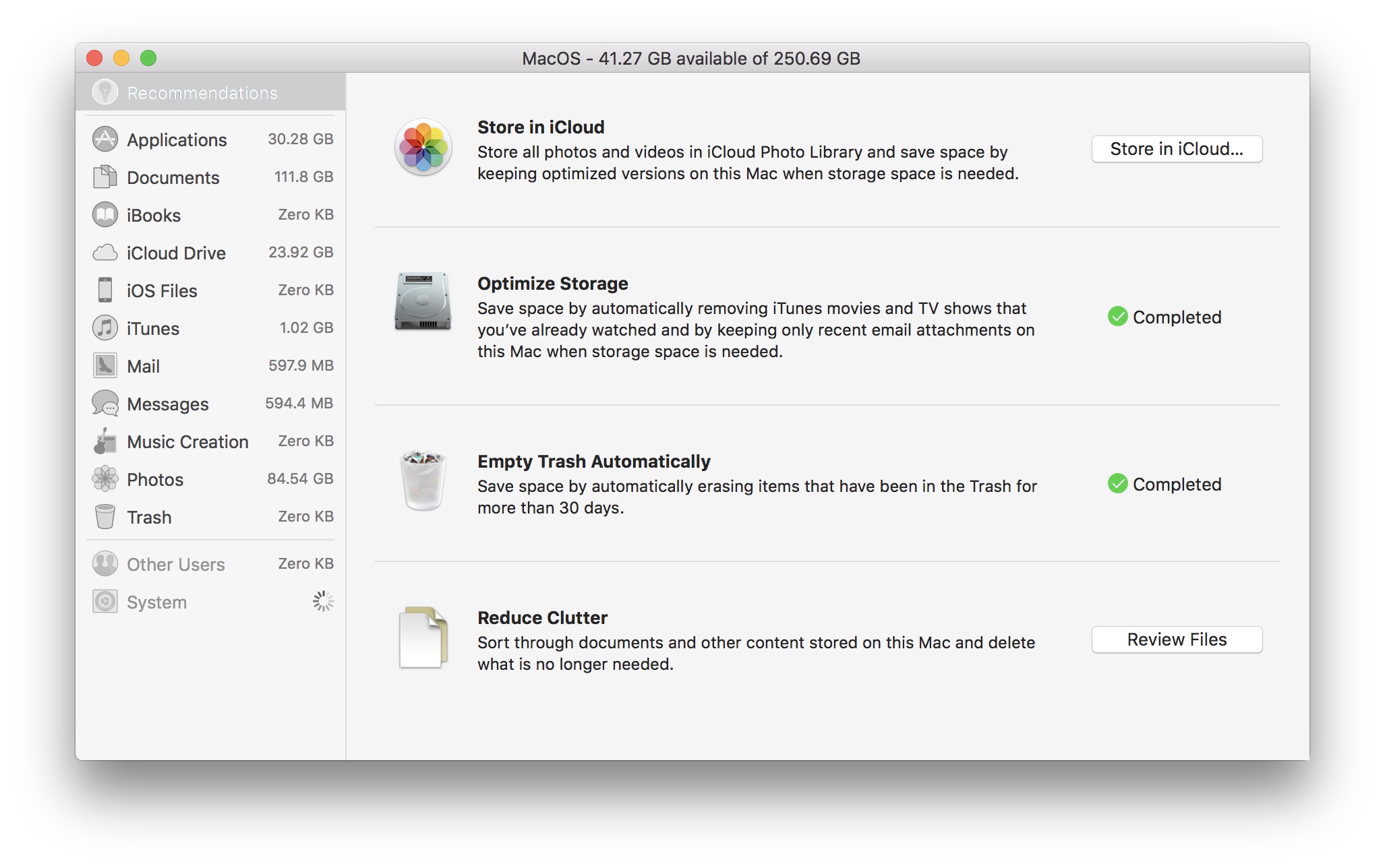Open the iOS Files category
The image size is (1385, 868).
point(210,290)
